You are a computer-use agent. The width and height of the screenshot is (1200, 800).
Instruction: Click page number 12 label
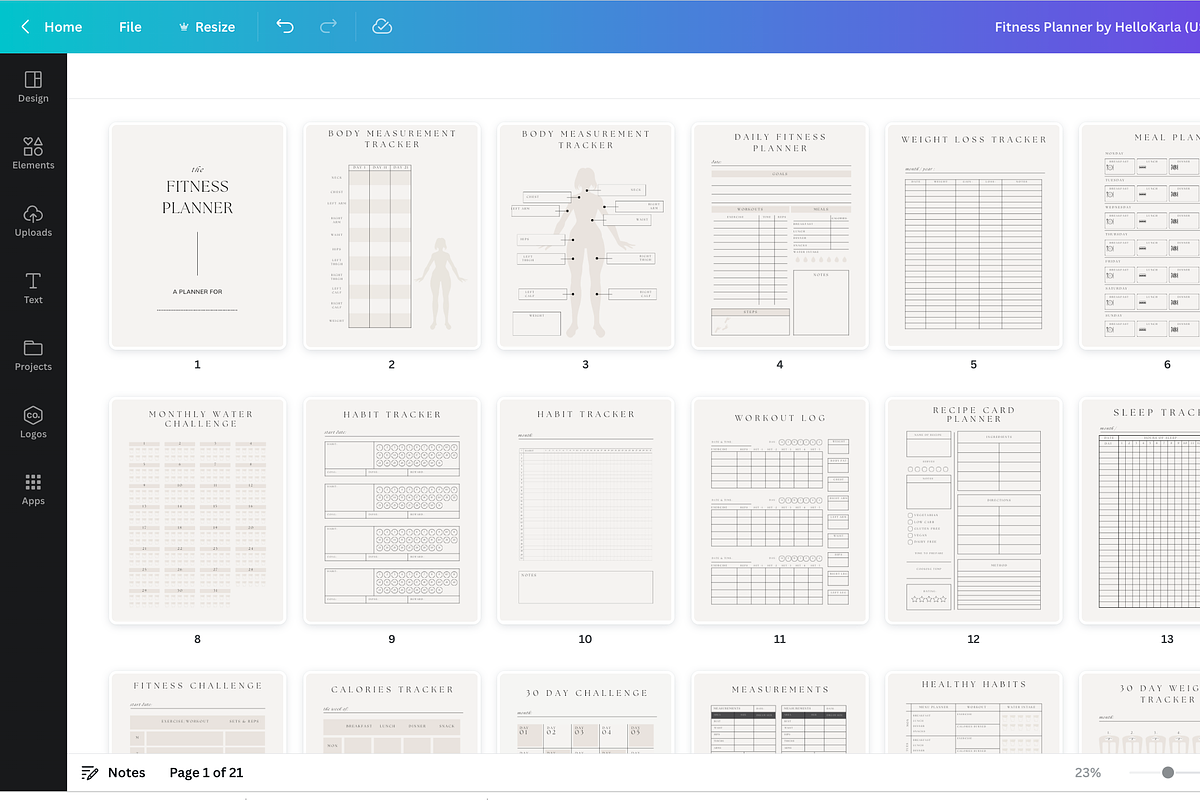[973, 639]
